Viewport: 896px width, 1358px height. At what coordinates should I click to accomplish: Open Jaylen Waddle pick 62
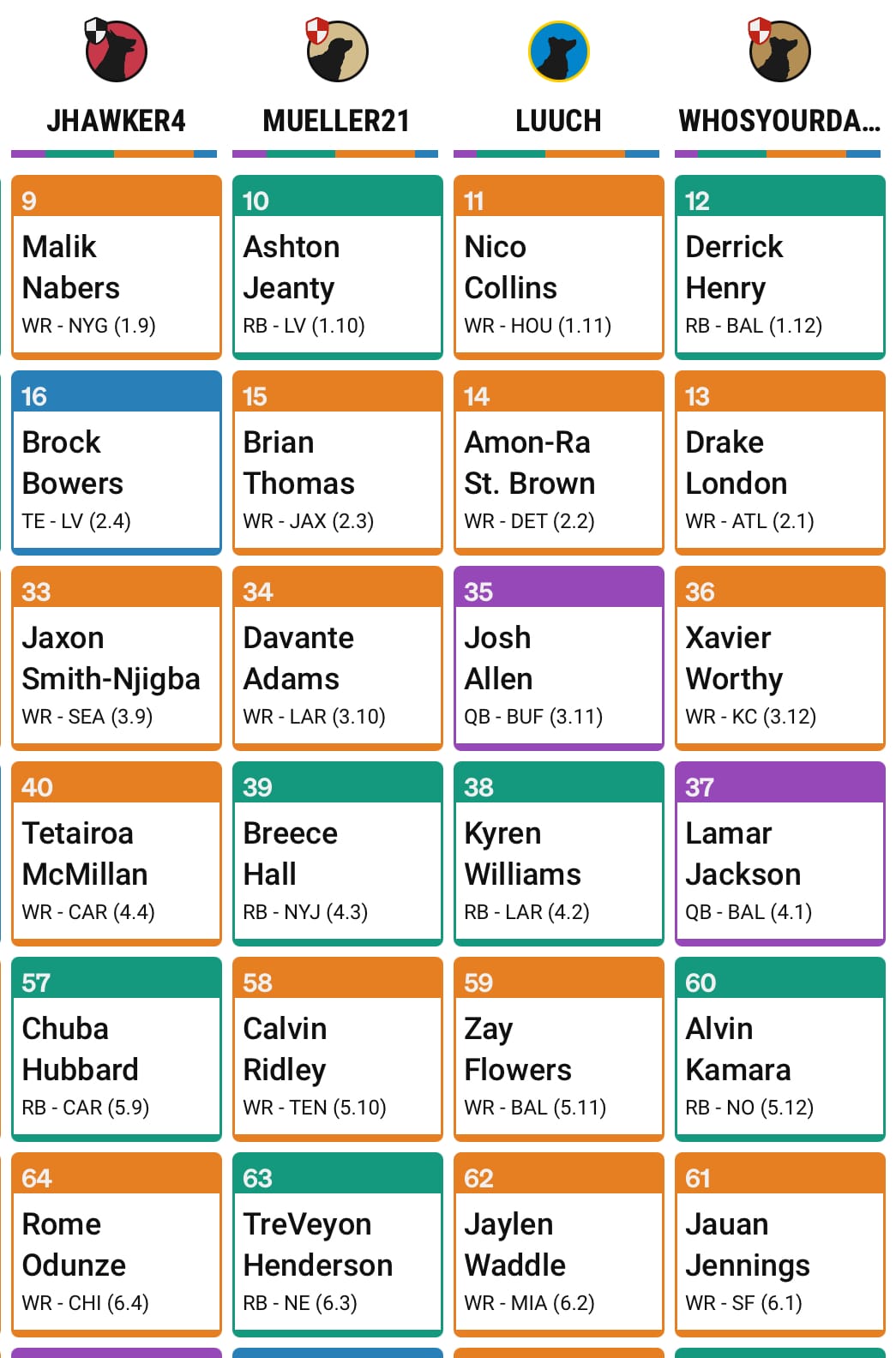(x=559, y=1245)
